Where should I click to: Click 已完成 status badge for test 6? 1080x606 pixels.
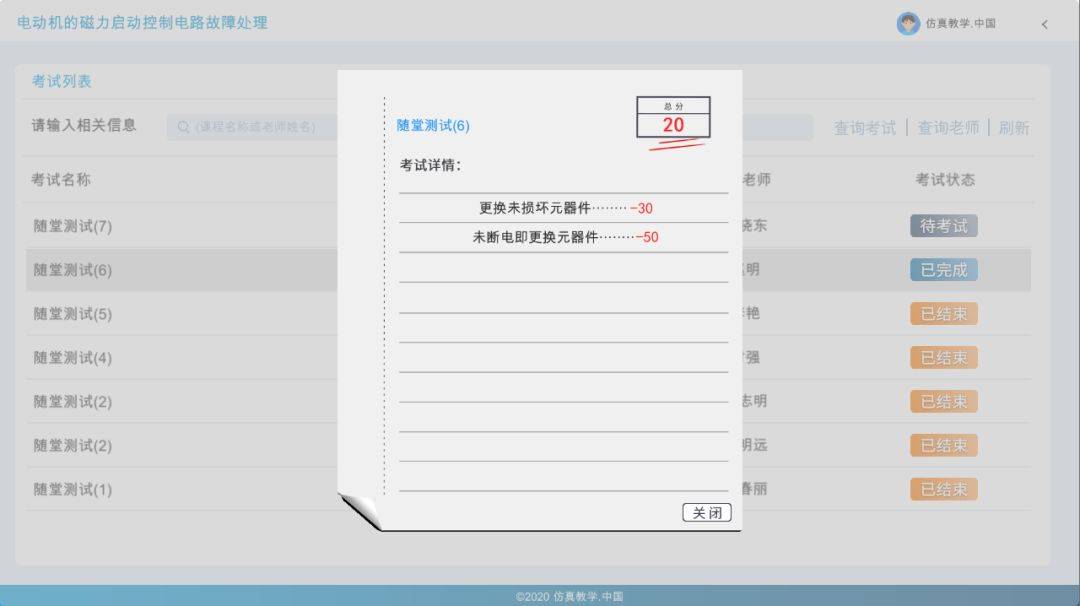[944, 270]
